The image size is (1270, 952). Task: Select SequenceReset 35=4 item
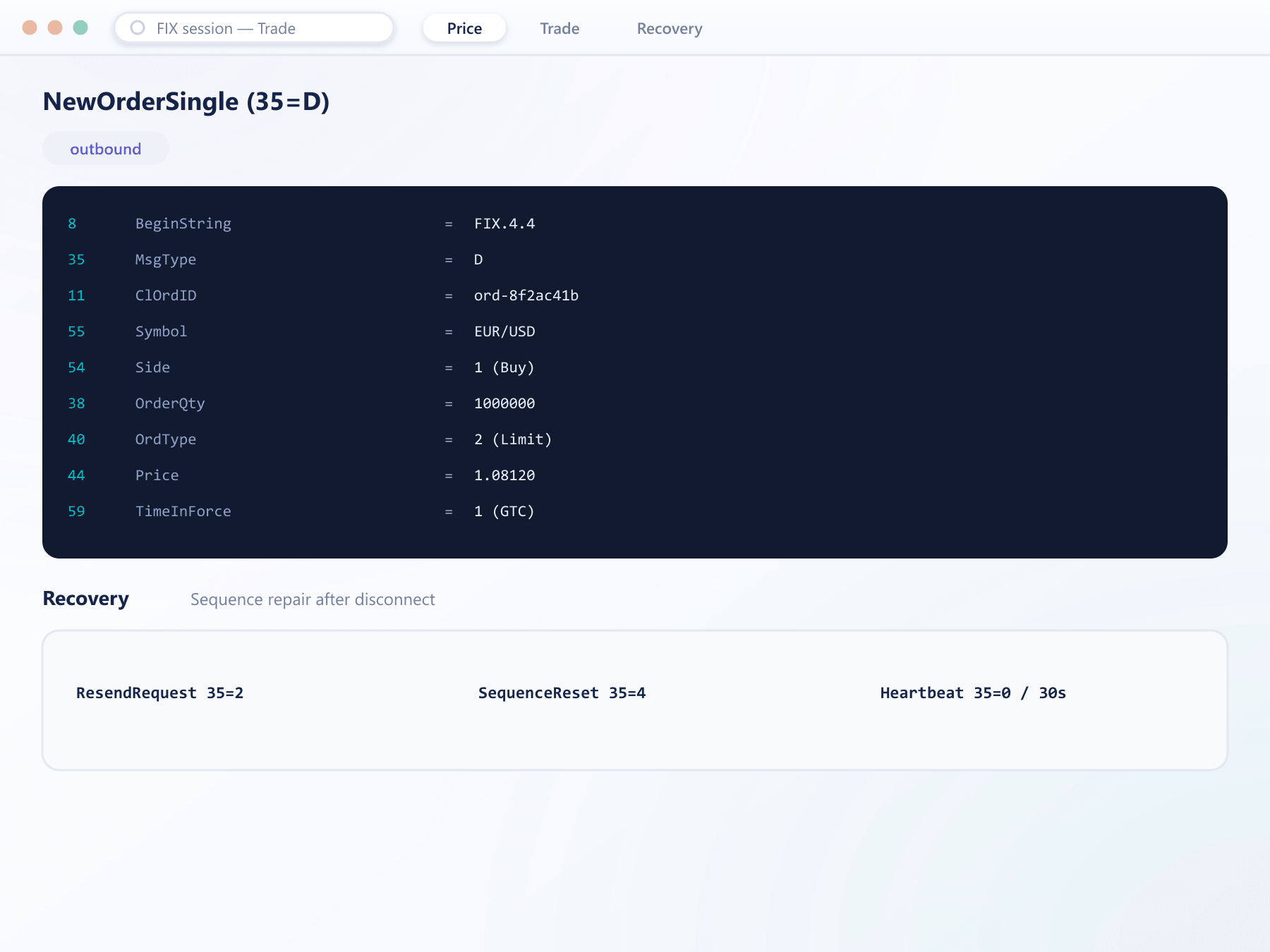[562, 693]
